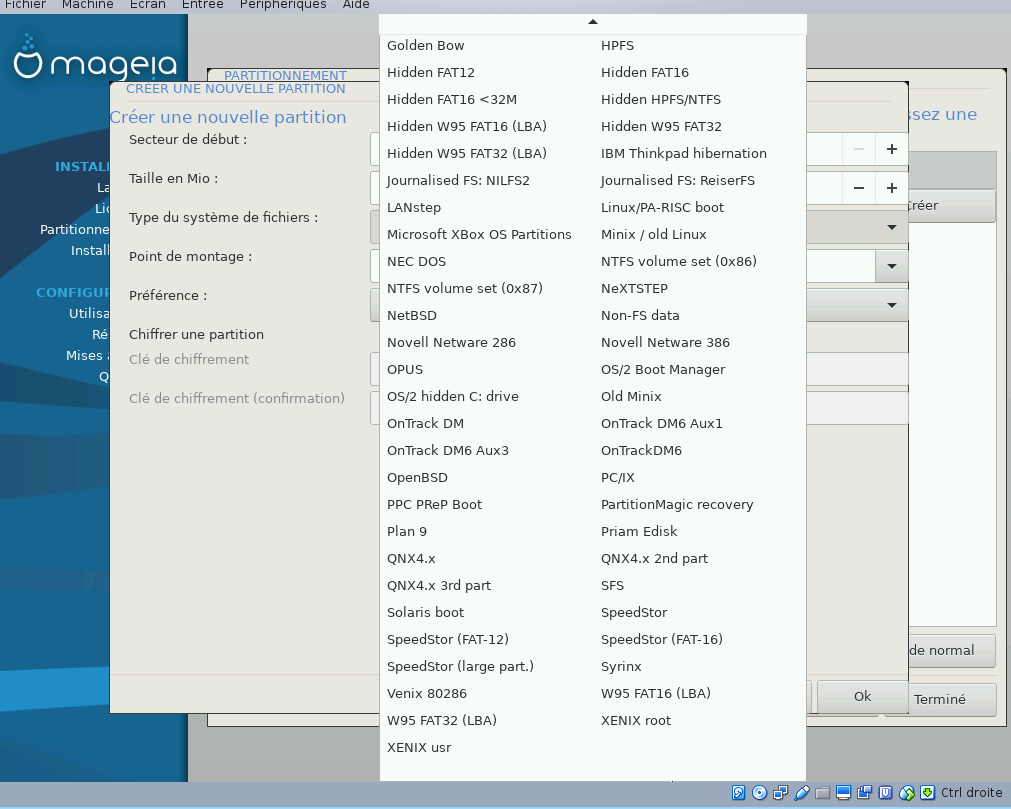
Task: Choose NTFS volume set (0x86)
Action: (678, 262)
